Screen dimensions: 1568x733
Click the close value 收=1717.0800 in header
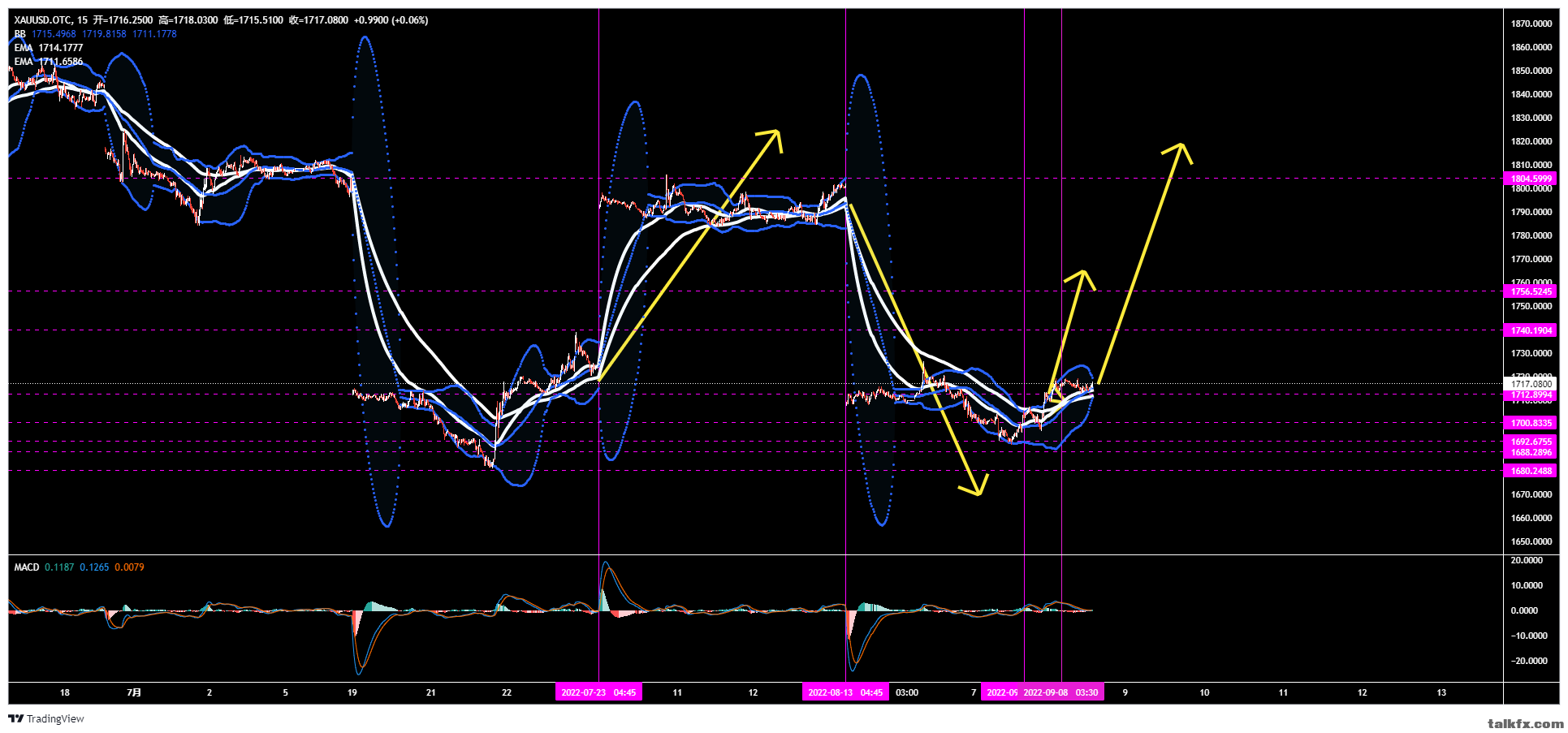tap(318, 20)
